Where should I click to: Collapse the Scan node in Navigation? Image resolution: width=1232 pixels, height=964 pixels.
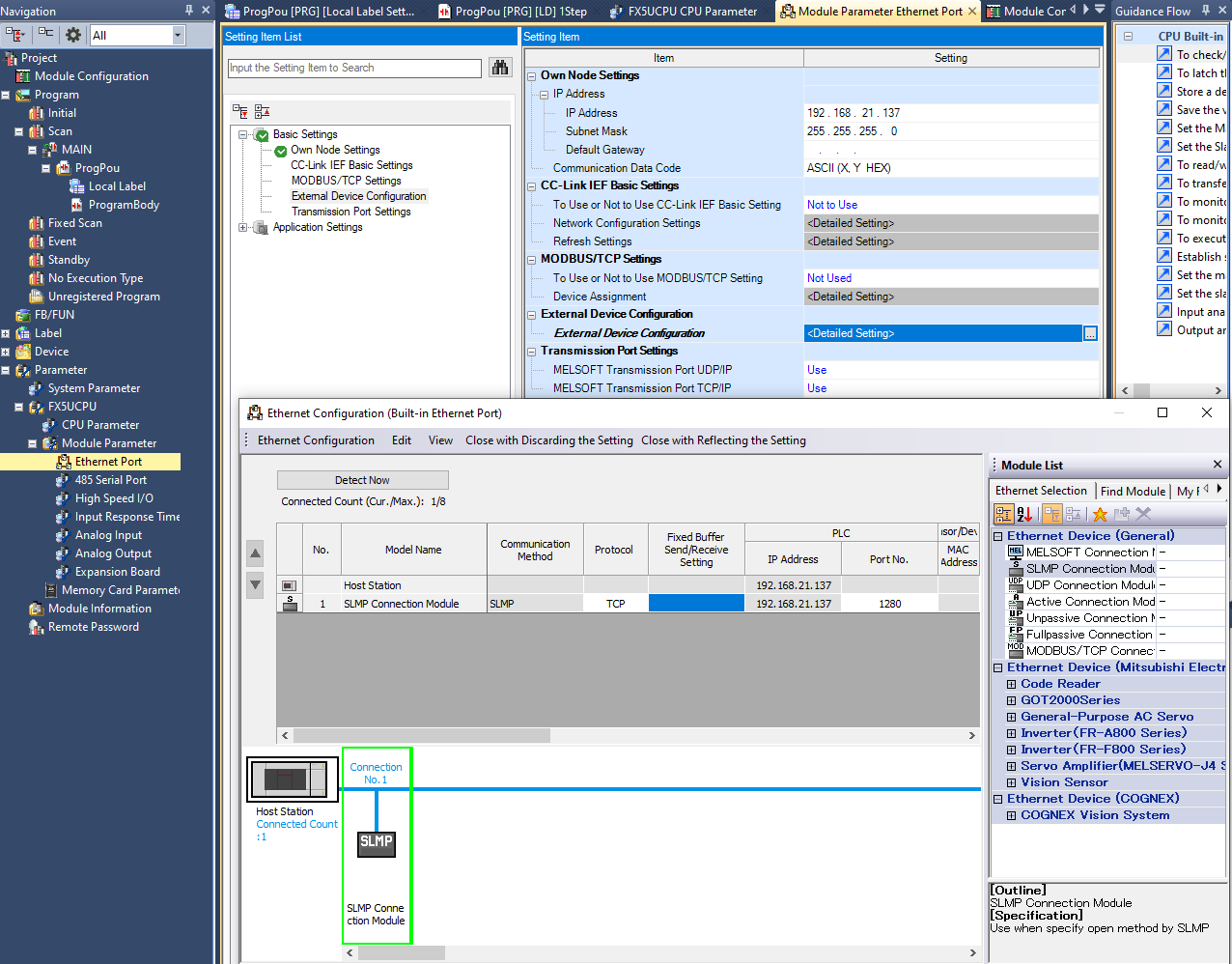click(18, 131)
